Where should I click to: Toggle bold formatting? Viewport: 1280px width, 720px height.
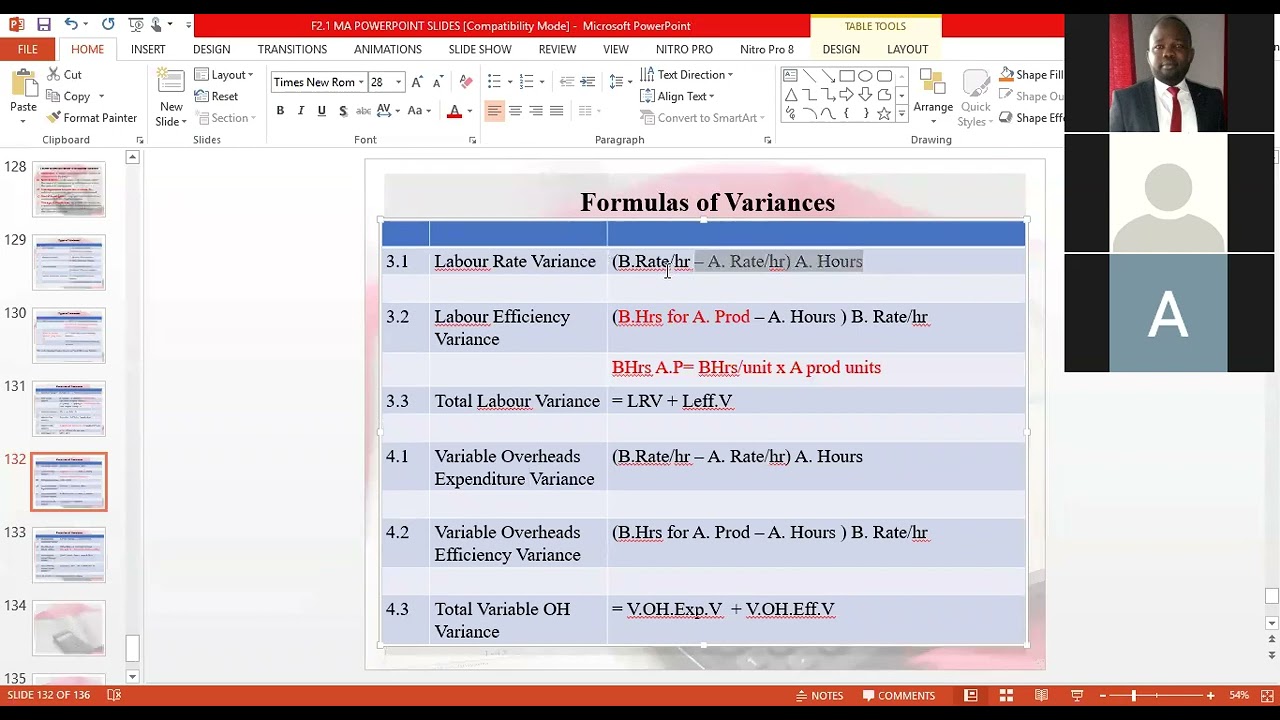(280, 111)
